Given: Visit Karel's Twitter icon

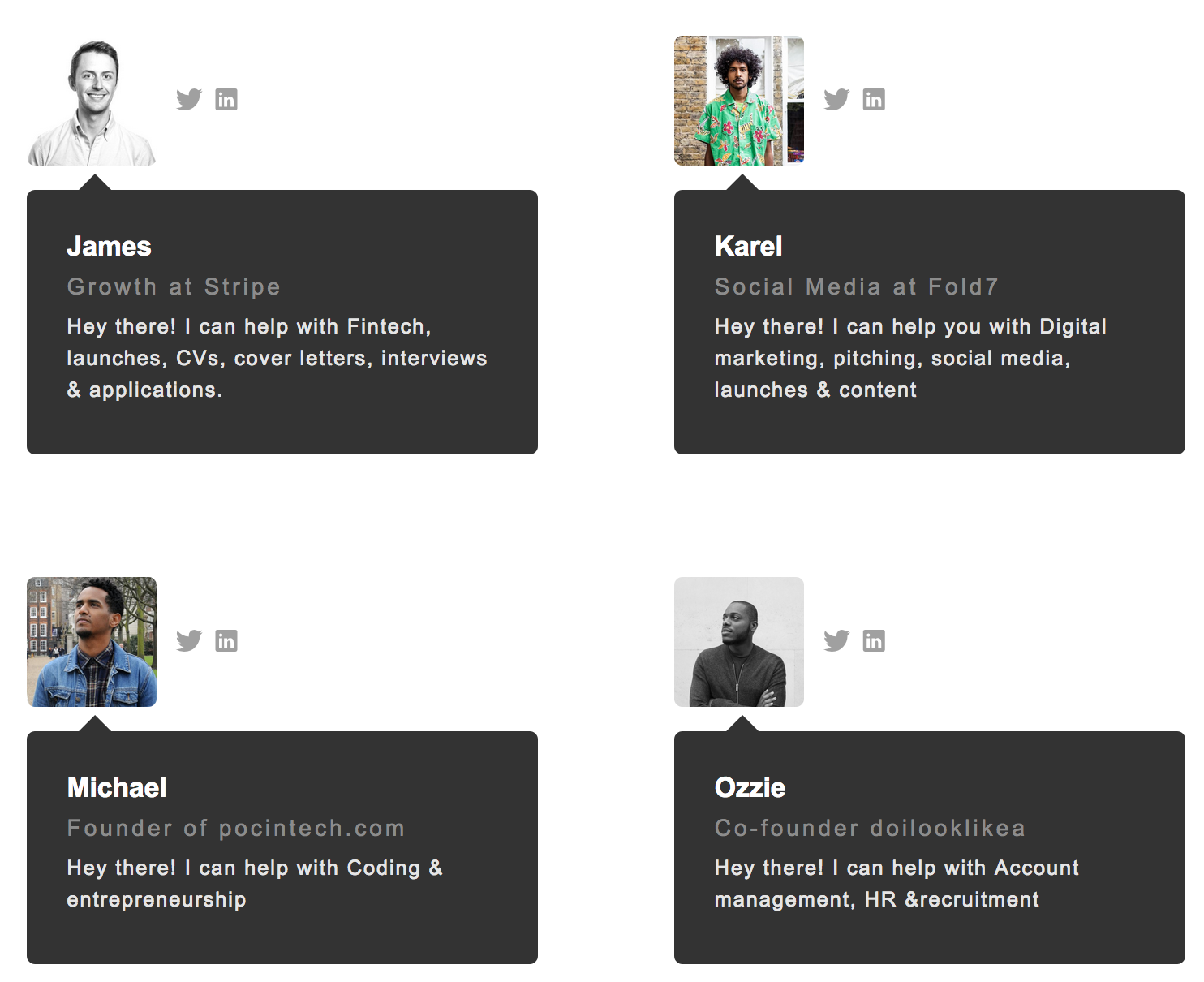Looking at the screenshot, I should point(836,99).
